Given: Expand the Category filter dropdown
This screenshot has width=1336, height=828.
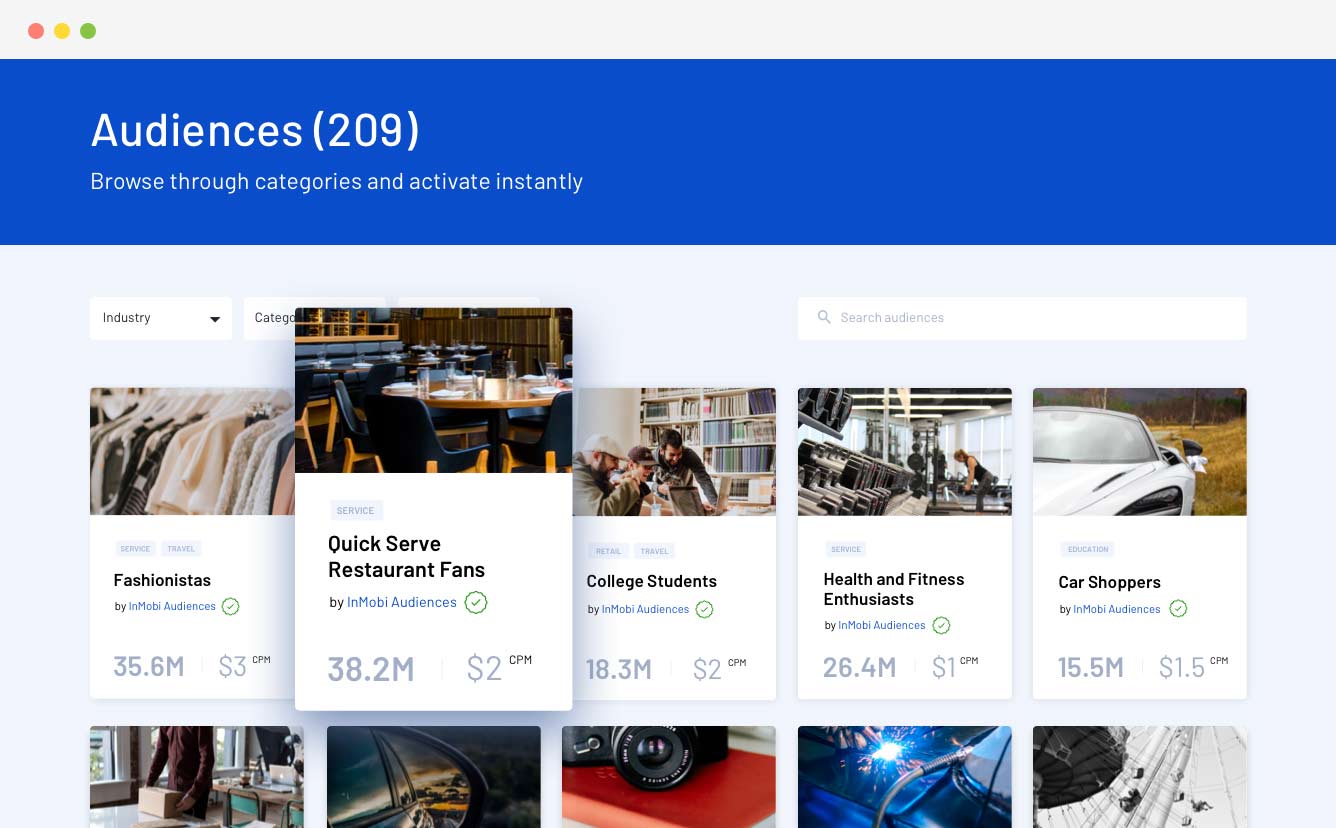Looking at the screenshot, I should pos(270,318).
